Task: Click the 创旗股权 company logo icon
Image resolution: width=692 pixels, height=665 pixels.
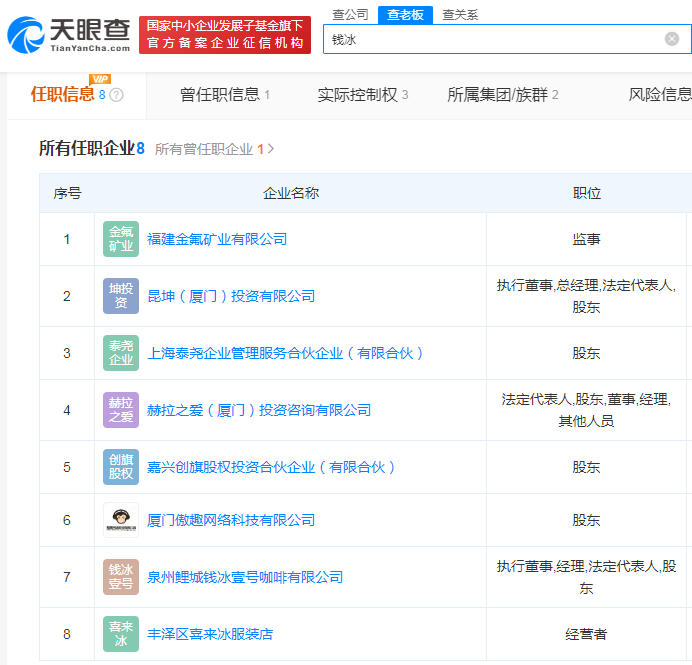Action: coord(121,467)
